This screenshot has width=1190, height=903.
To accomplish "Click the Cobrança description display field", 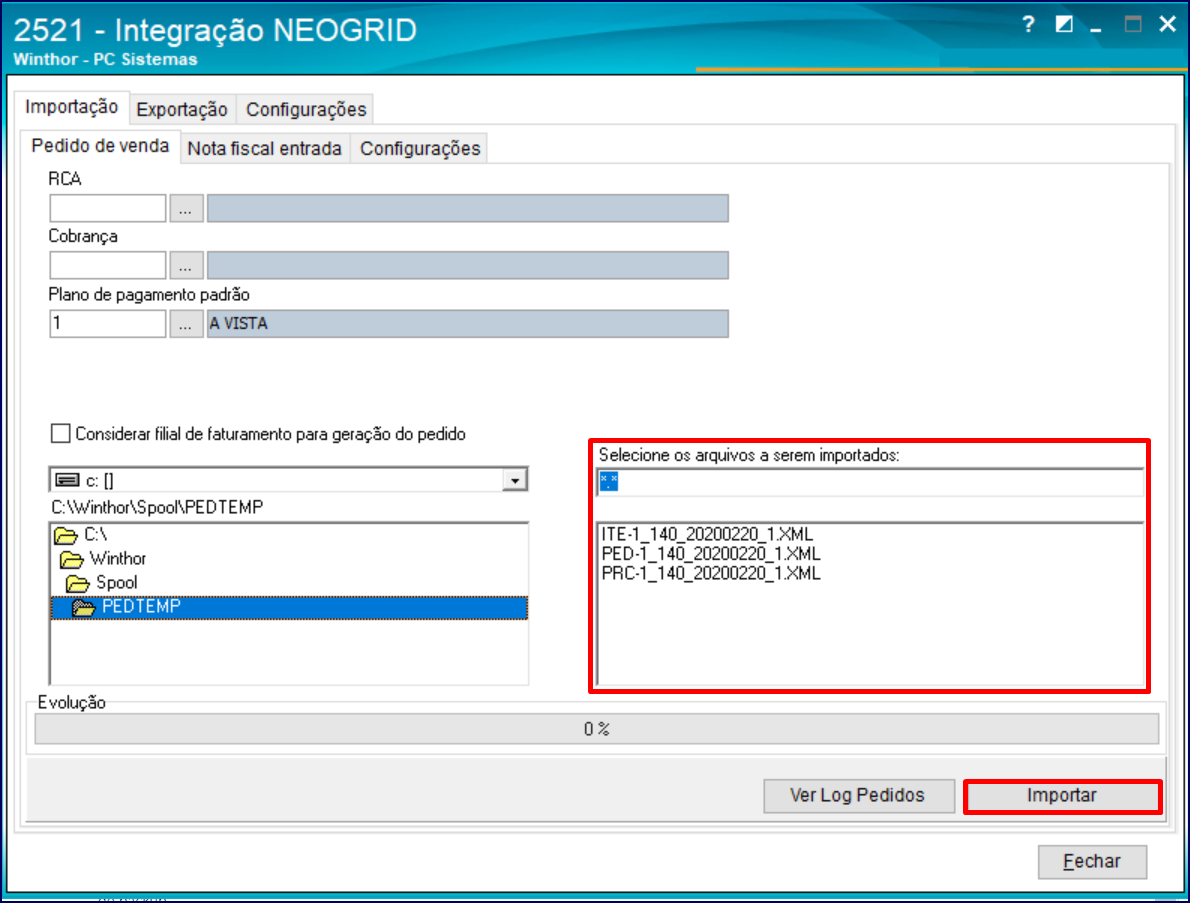I will [468, 266].
